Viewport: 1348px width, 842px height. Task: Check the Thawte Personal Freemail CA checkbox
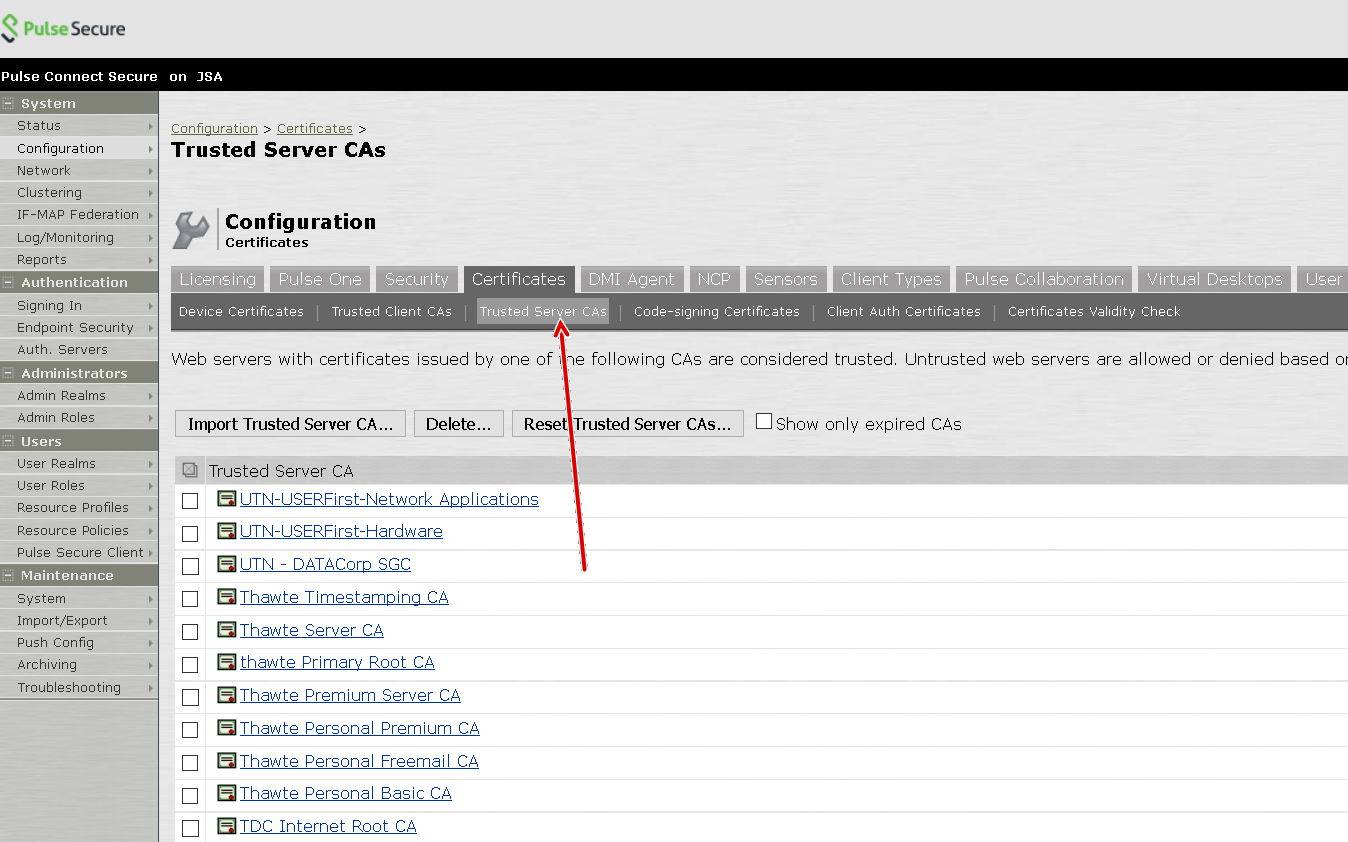(x=190, y=763)
